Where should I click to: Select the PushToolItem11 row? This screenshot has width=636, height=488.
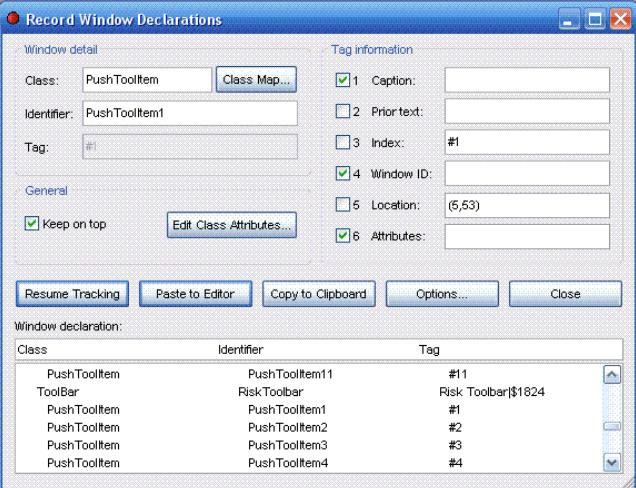pyautogui.click(x=309, y=374)
